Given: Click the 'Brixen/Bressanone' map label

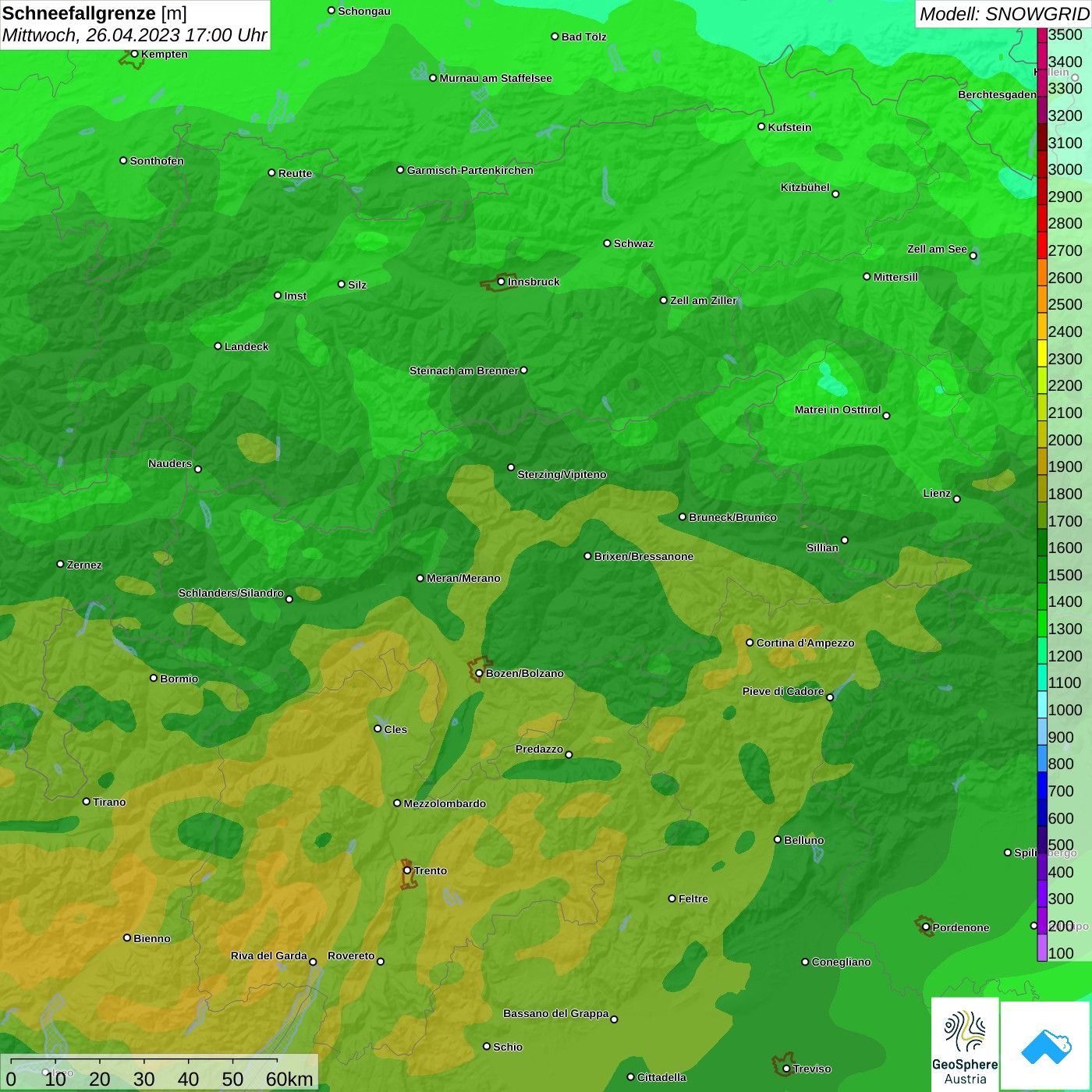Looking at the screenshot, I should pyautogui.click(x=643, y=556).
